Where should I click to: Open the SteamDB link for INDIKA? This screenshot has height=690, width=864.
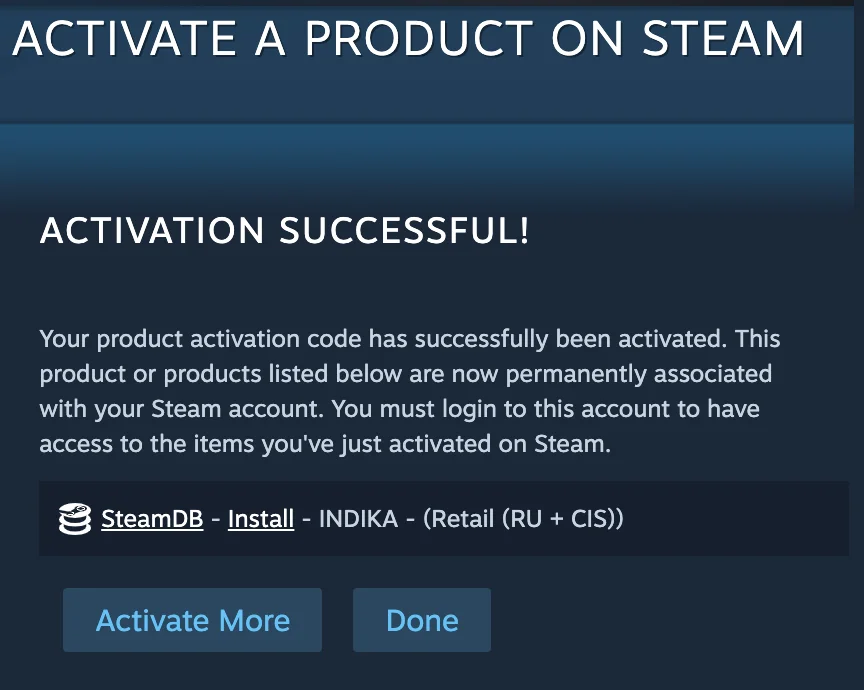pyautogui.click(x=152, y=519)
